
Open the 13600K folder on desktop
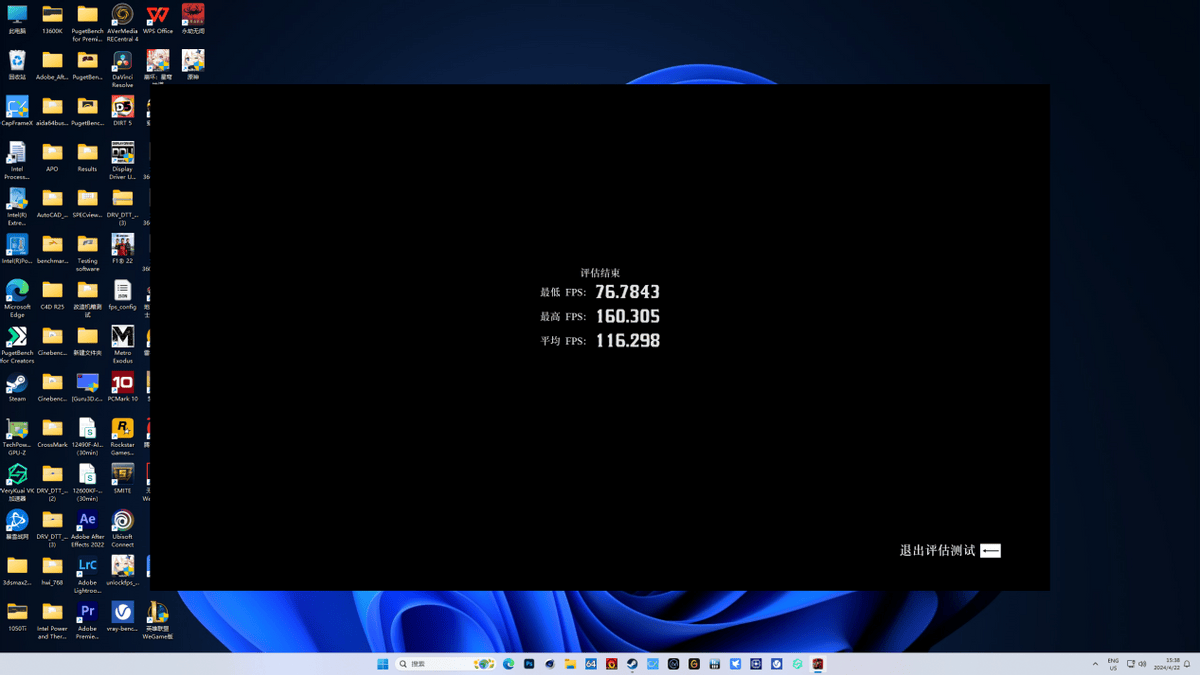(x=52, y=20)
